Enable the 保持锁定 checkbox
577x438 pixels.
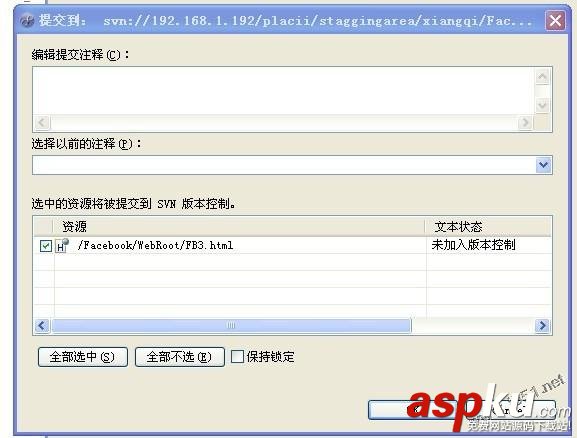click(x=237, y=356)
